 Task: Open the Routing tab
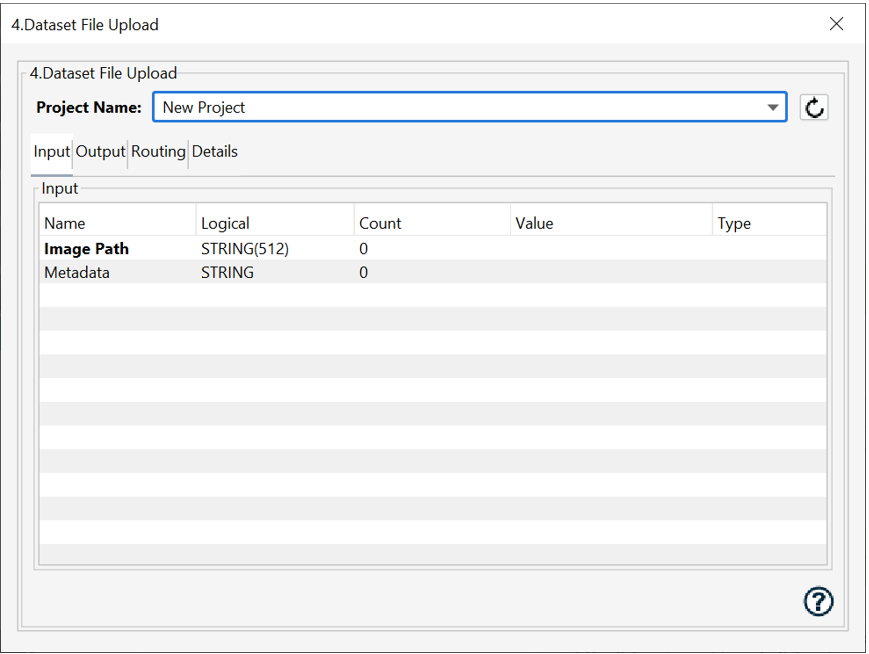[158, 152]
